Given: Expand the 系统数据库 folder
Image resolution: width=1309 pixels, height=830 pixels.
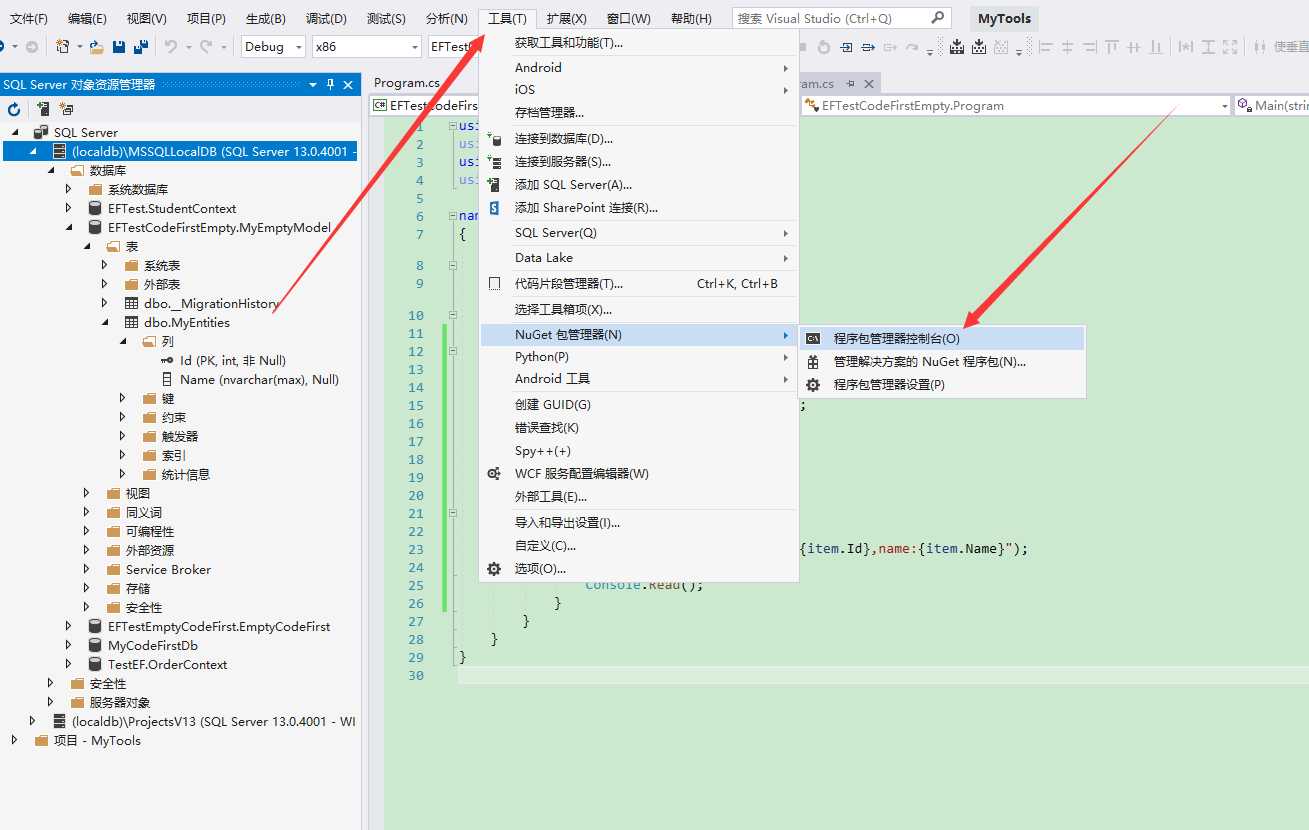Looking at the screenshot, I should coord(68,189).
